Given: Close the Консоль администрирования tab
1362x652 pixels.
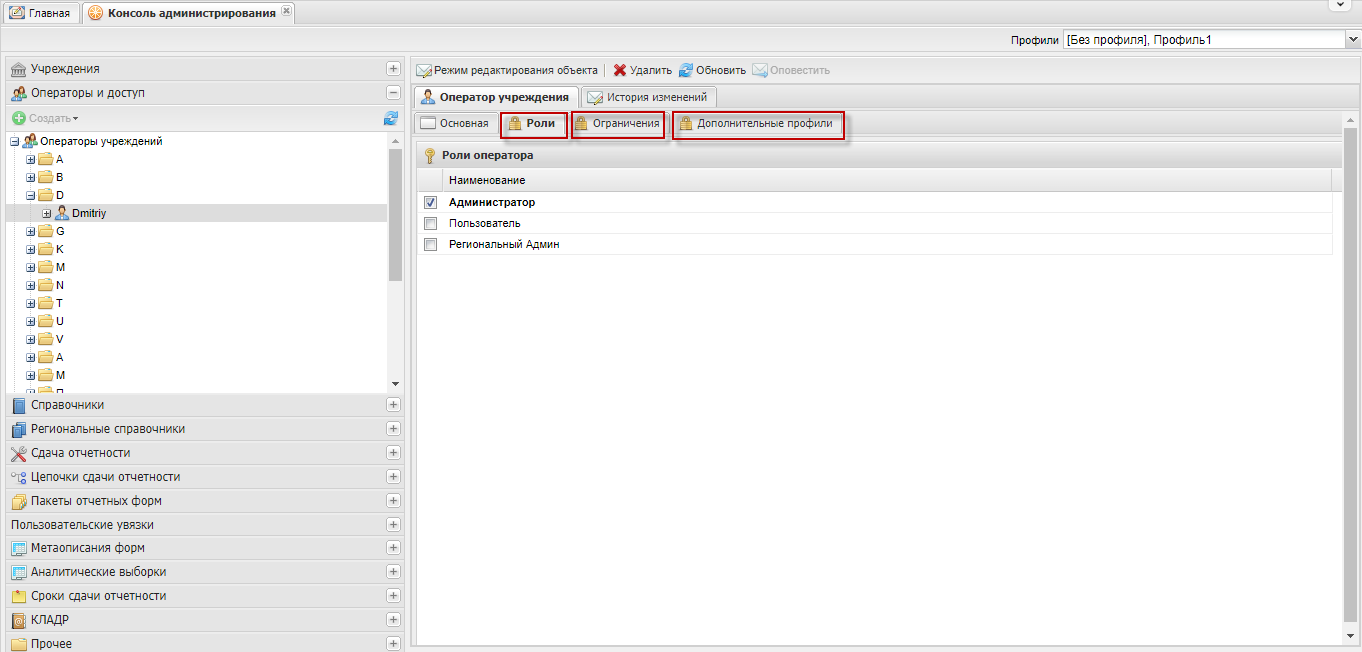Looking at the screenshot, I should (x=286, y=11).
